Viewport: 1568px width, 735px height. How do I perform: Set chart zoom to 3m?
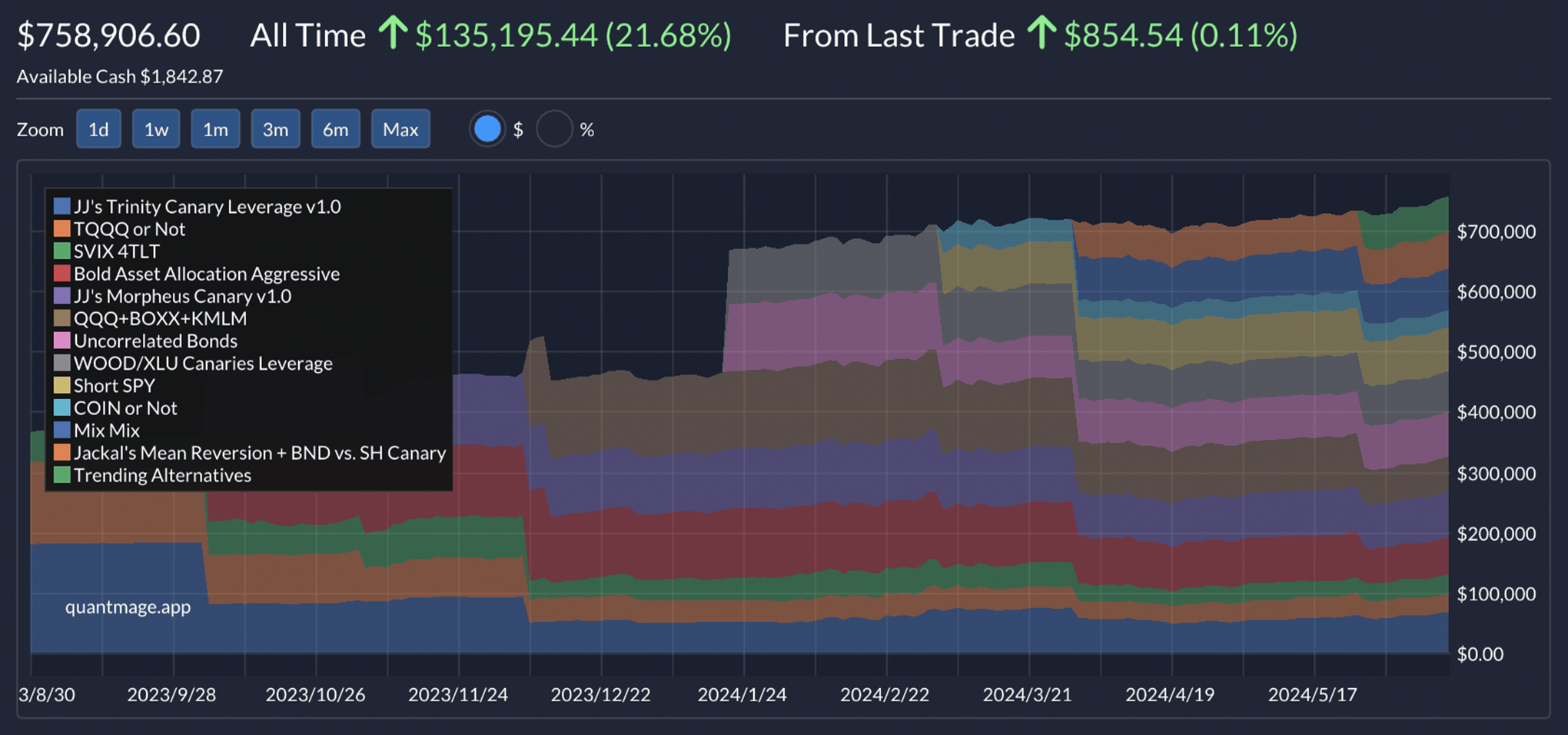(x=275, y=129)
